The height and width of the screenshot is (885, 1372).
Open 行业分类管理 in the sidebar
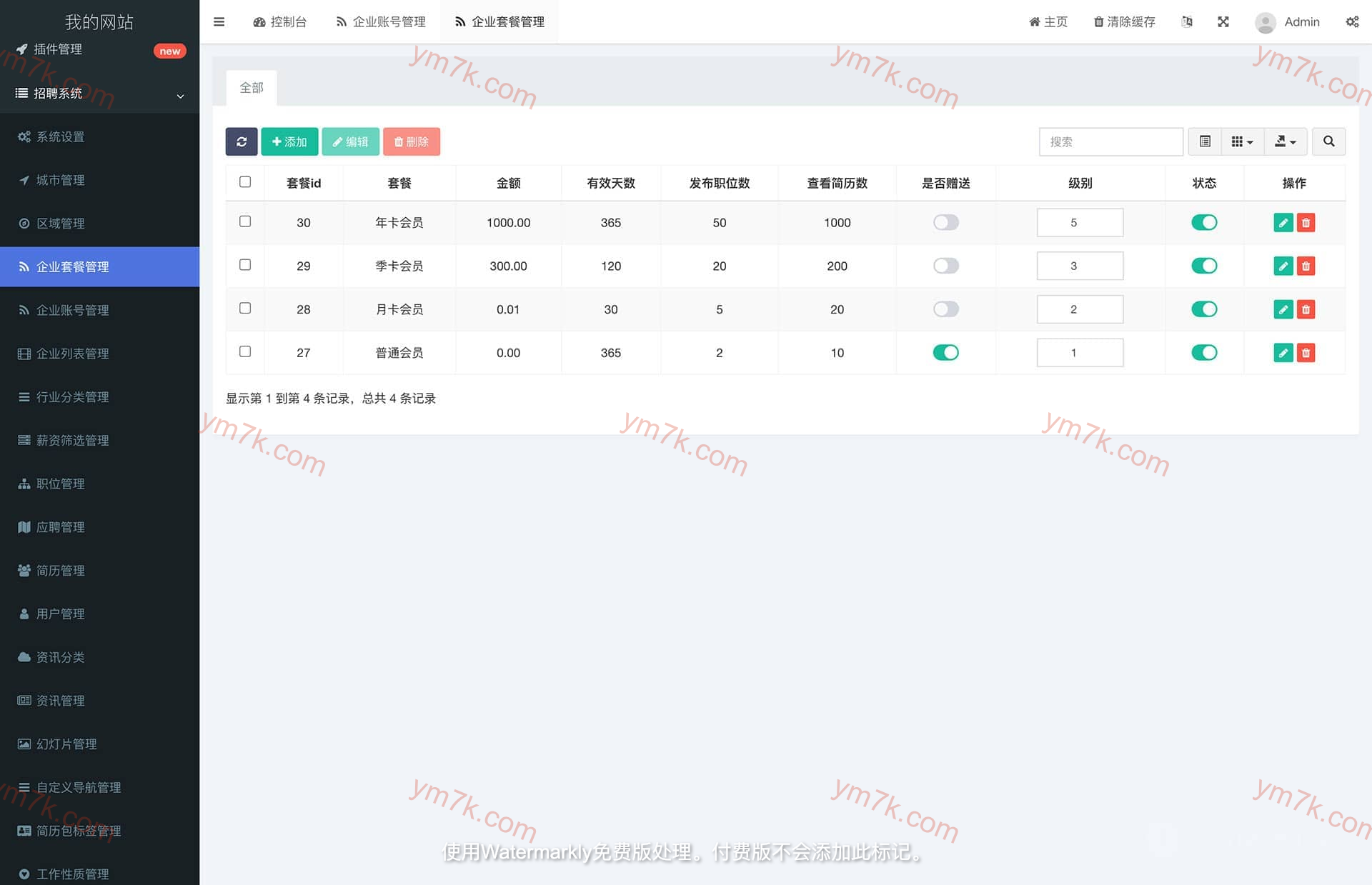pyautogui.click(x=99, y=397)
